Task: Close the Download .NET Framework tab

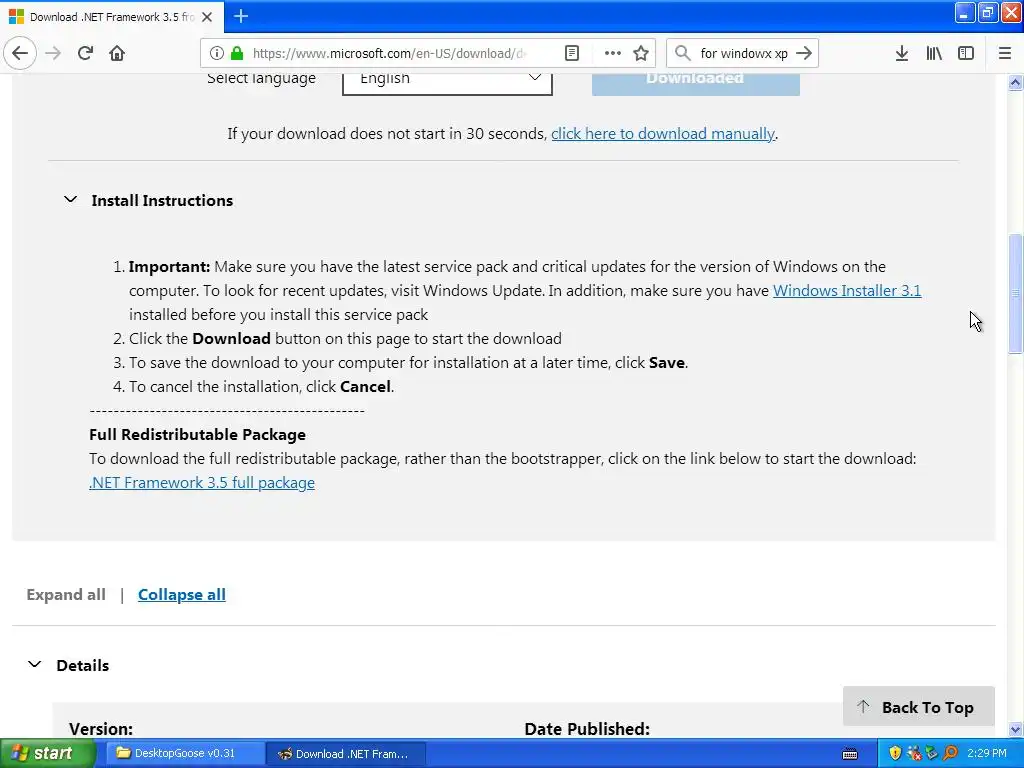Action: point(207,17)
